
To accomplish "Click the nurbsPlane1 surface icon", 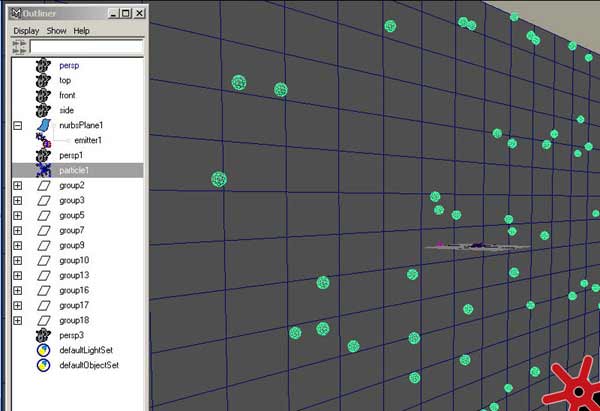I will (44, 125).
